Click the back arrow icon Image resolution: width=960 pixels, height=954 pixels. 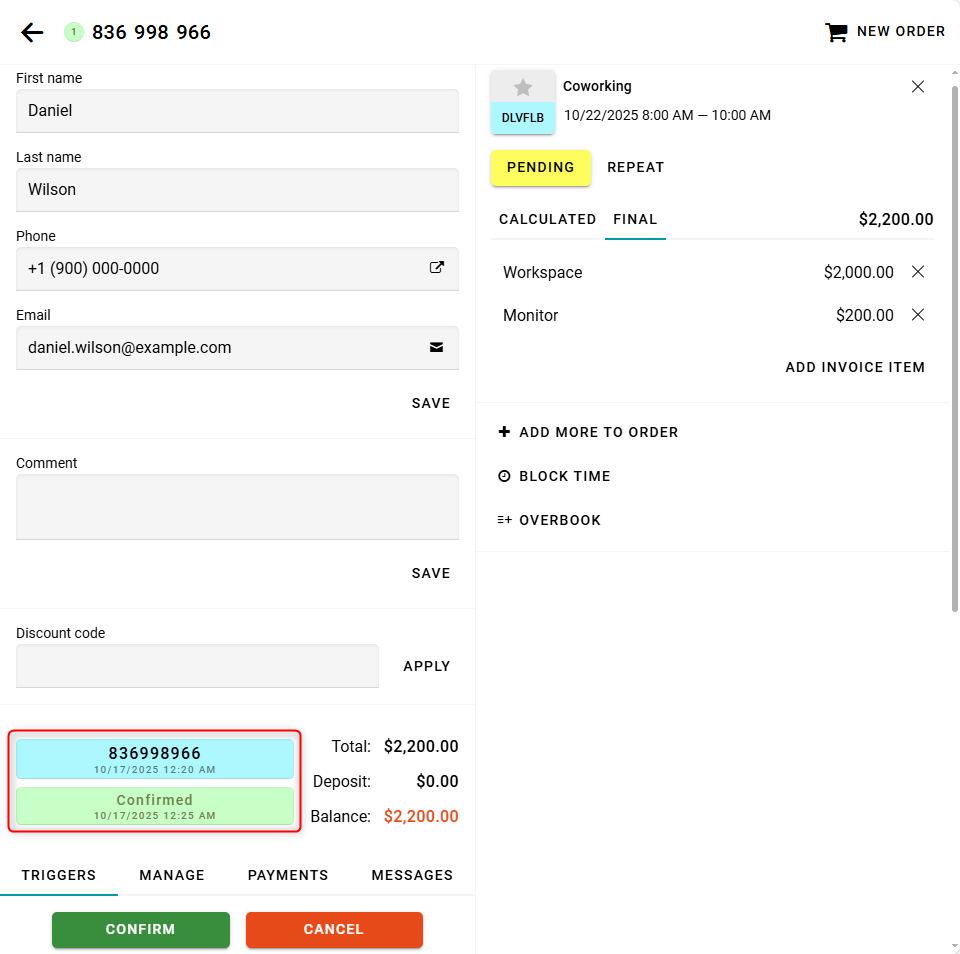point(32,33)
